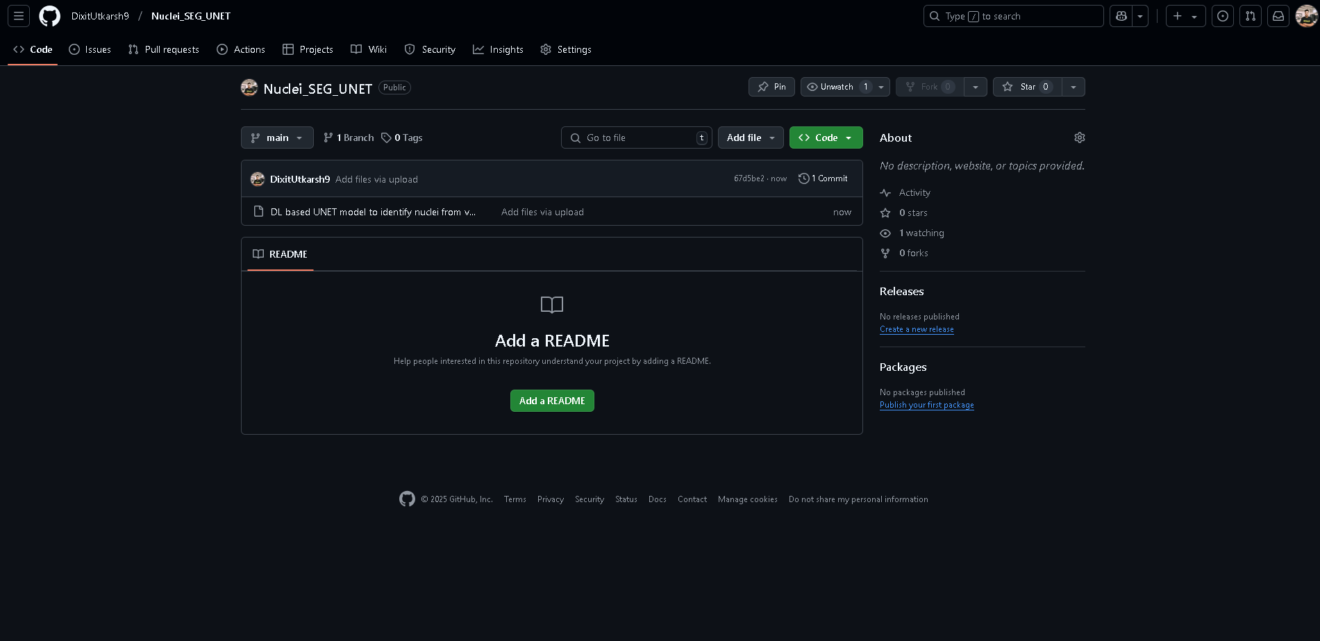Image resolution: width=1320 pixels, height=641 pixels.
Task: Open pull requests icon in header
Action: click(1250, 16)
